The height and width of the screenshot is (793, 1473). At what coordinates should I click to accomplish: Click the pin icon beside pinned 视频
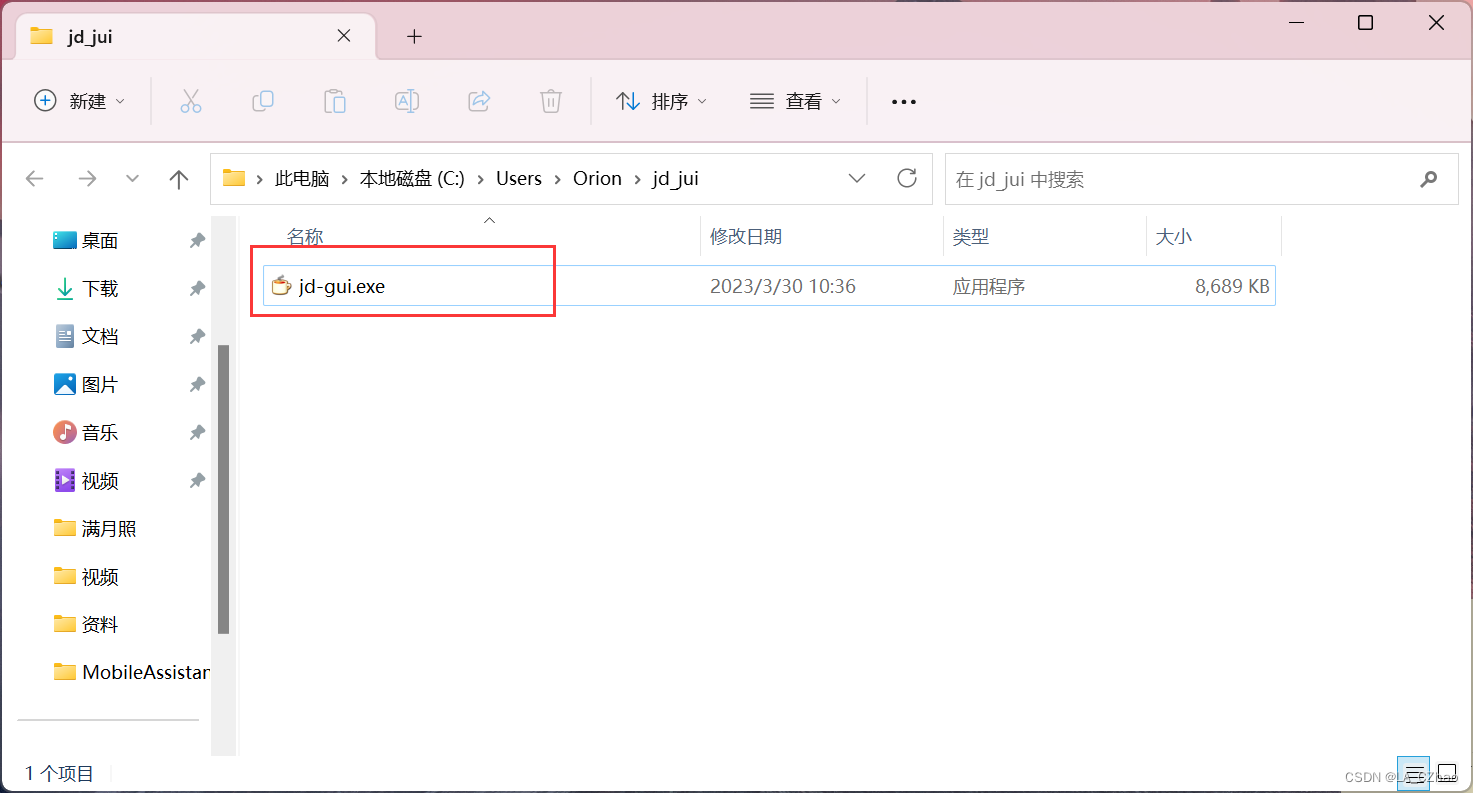(197, 481)
